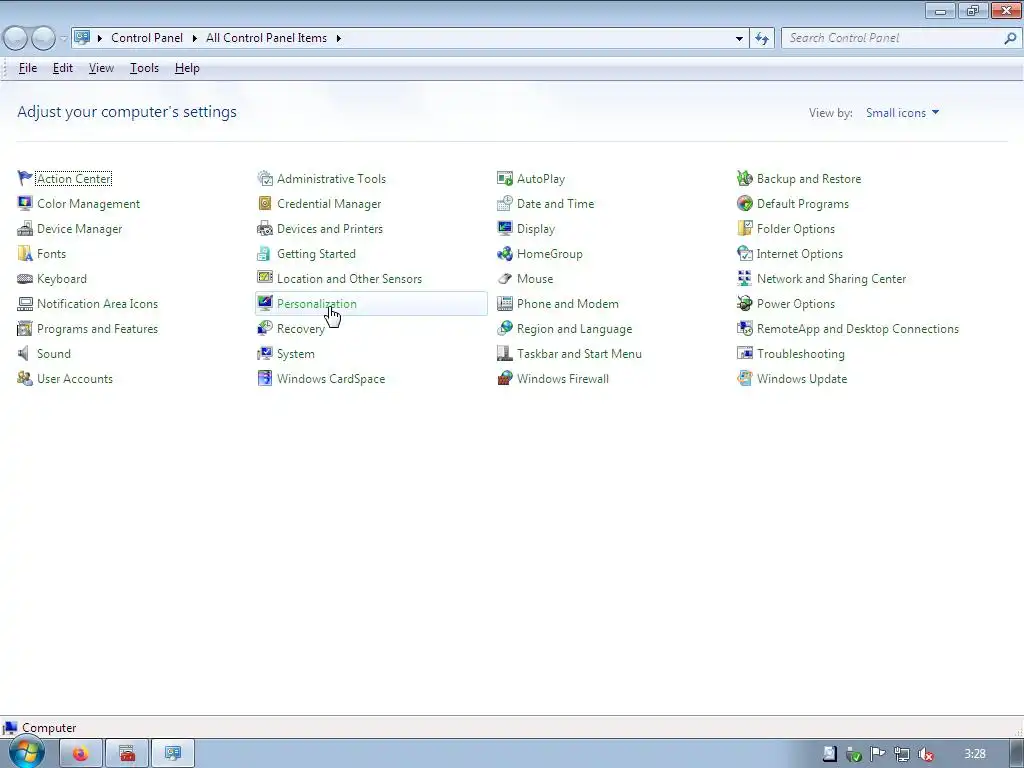Open the Phone and Modem link
1024x768 pixels.
point(568,304)
